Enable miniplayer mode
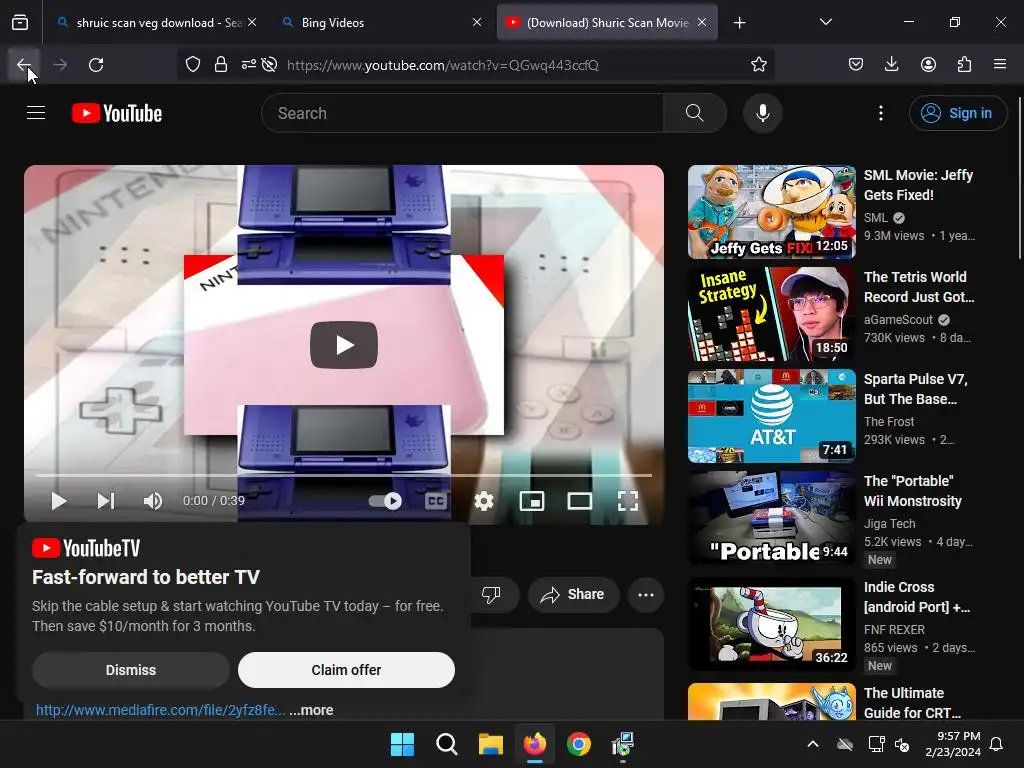 pos(532,501)
